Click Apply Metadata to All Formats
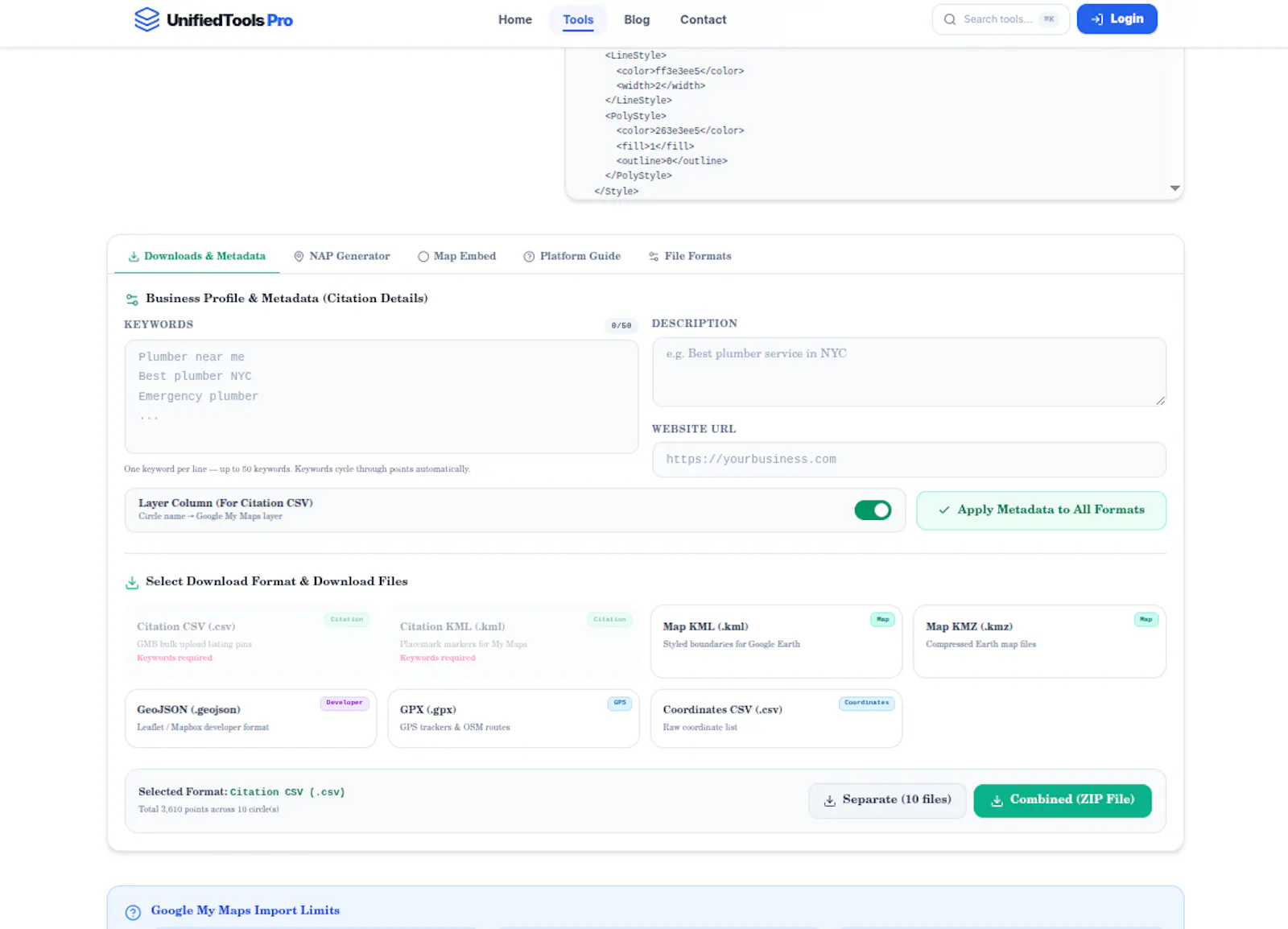The image size is (1288, 929). pos(1041,510)
